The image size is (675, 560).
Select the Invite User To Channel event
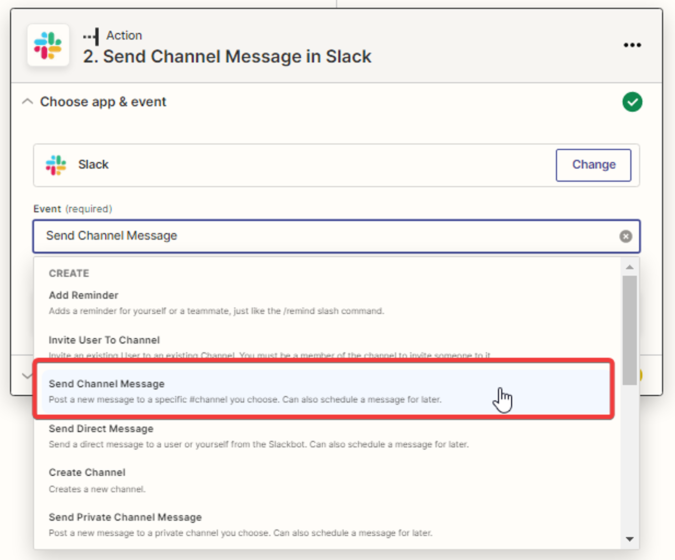coord(327,346)
